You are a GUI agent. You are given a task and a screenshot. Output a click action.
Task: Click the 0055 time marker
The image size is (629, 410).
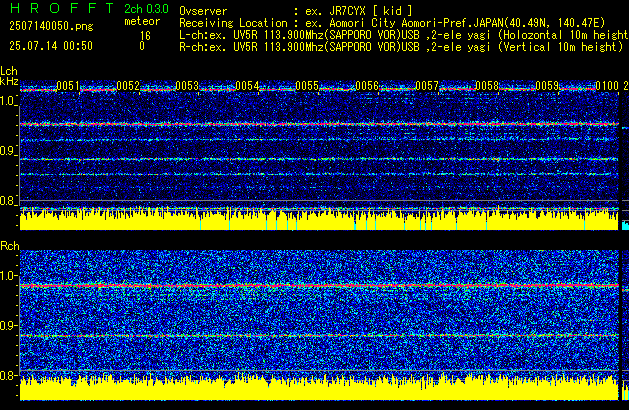coord(307,86)
